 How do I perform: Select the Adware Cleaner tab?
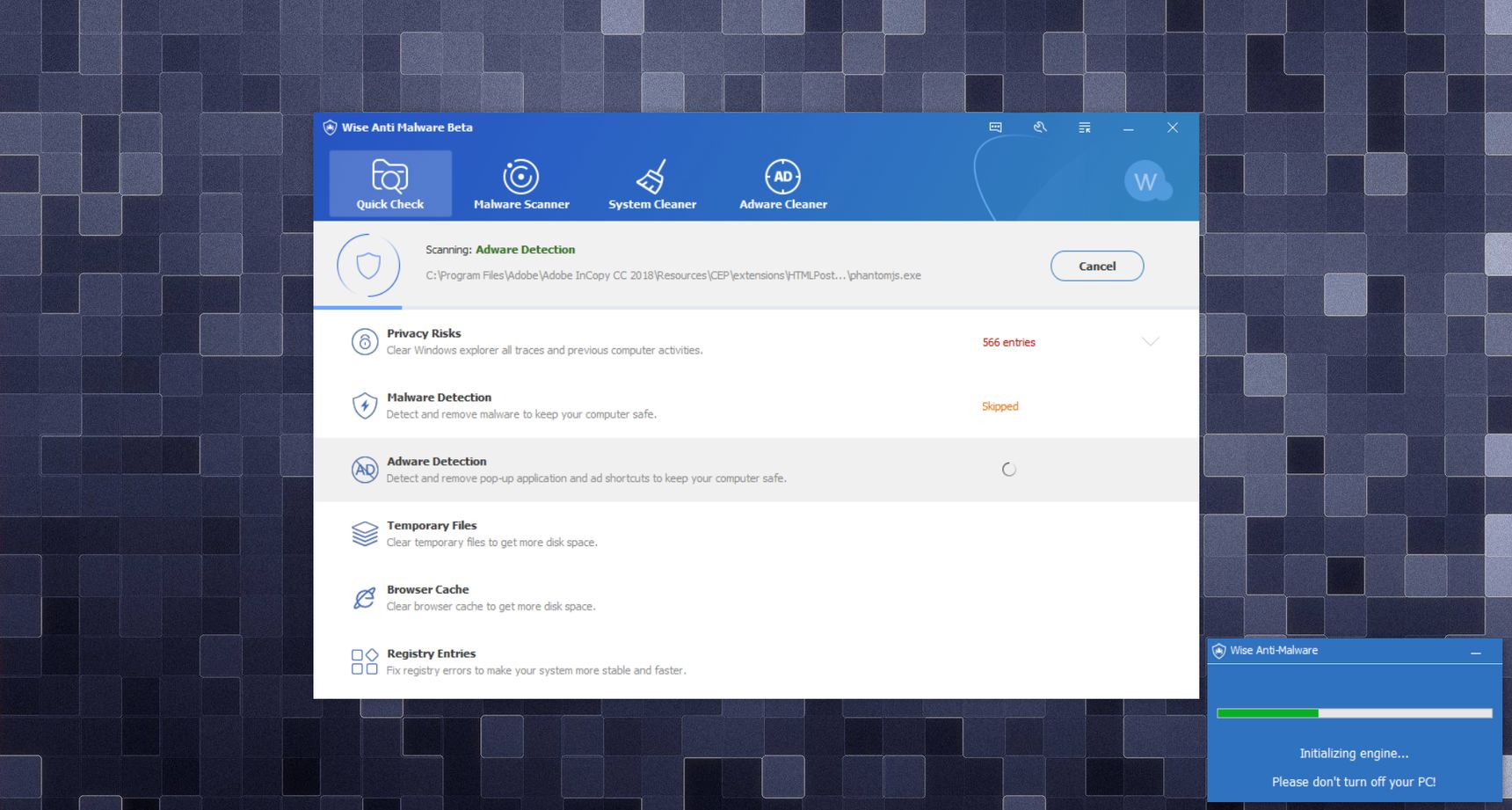pyautogui.click(x=783, y=183)
